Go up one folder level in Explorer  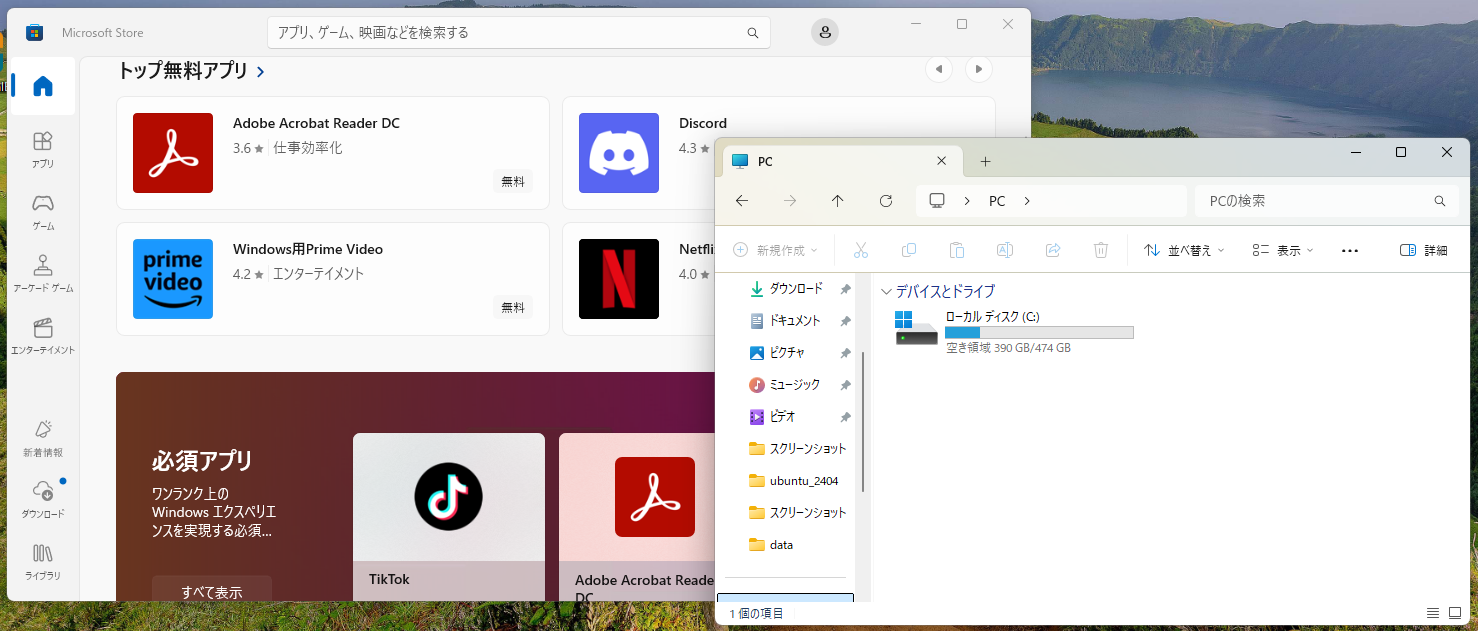[838, 201]
